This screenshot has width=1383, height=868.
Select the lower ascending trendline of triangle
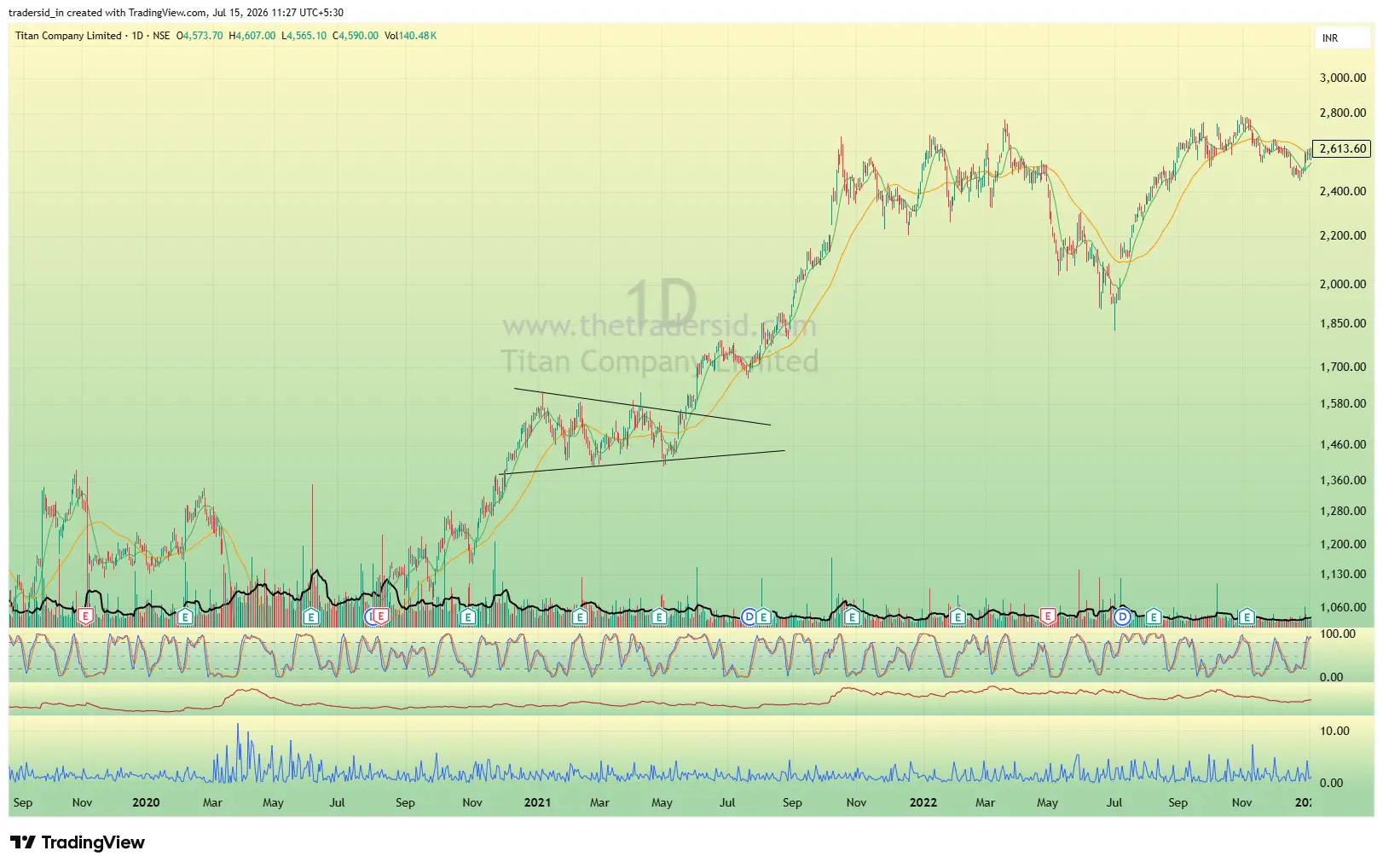(x=641, y=462)
